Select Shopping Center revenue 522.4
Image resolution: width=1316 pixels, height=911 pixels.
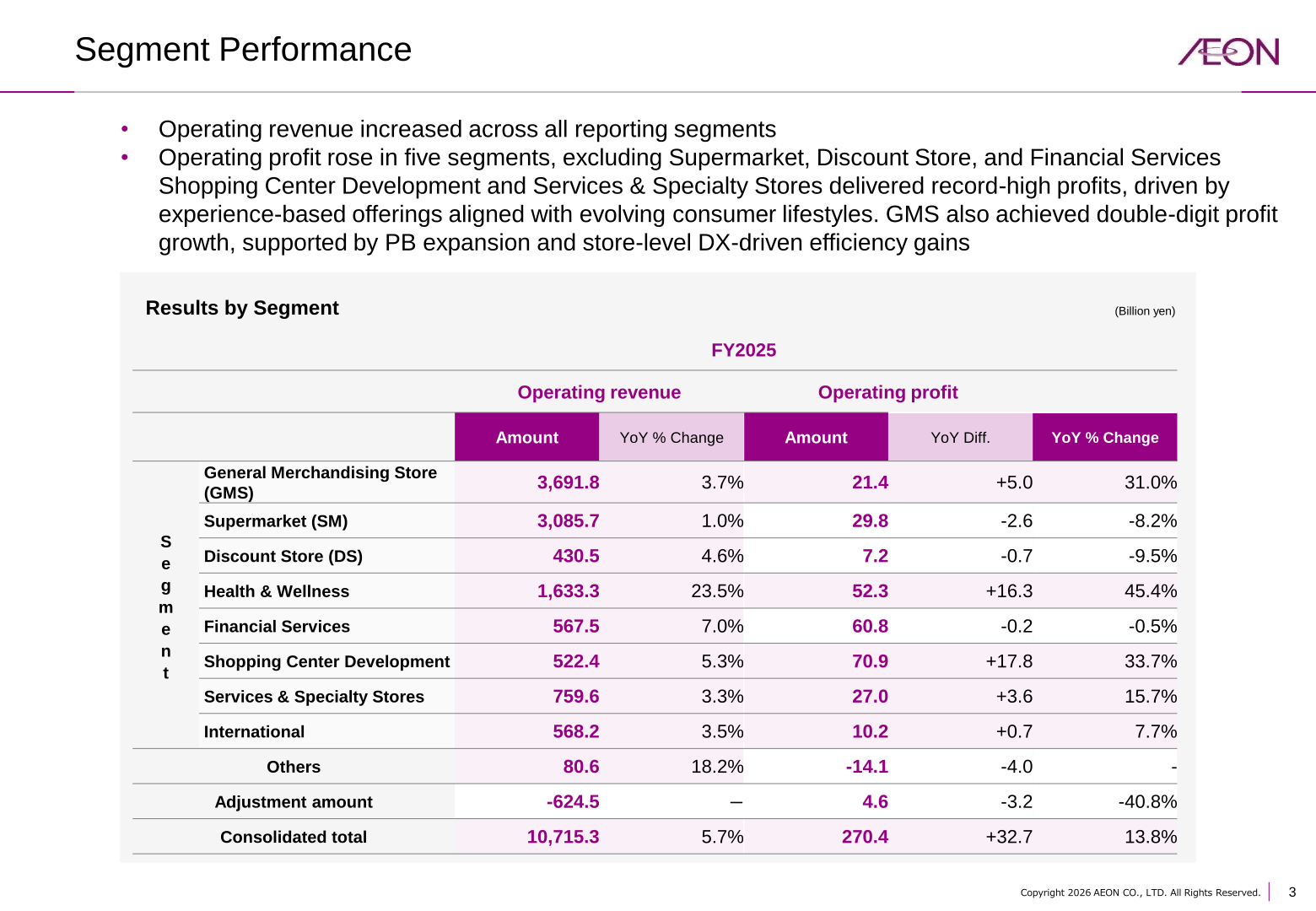(x=576, y=661)
